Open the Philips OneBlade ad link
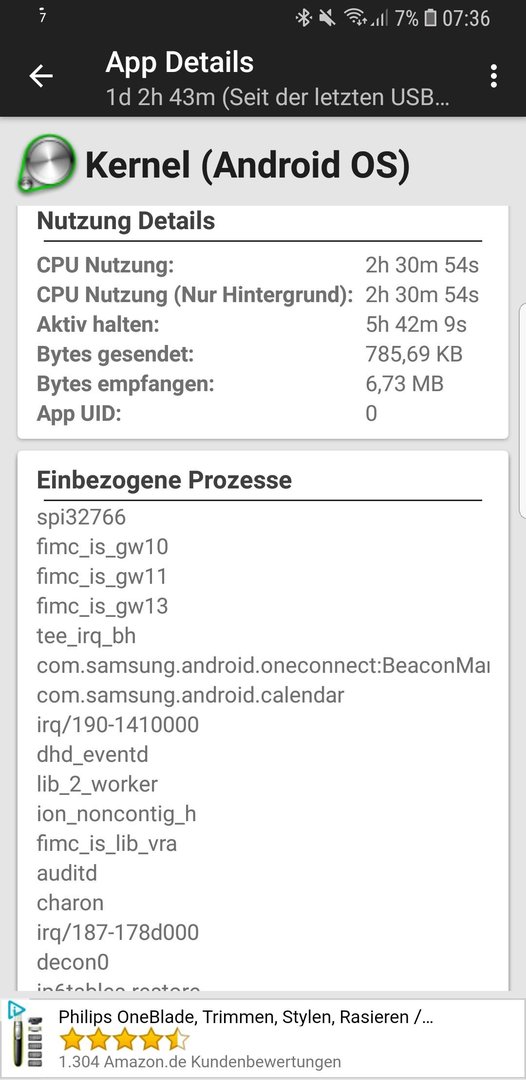This screenshot has height=1080, width=526. [246, 1017]
